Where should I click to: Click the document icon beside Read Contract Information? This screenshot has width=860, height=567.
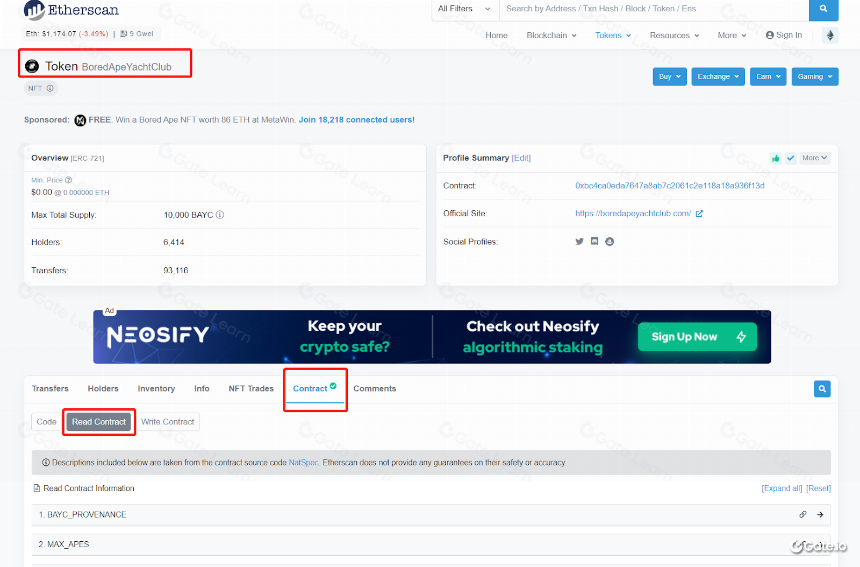click(37, 489)
